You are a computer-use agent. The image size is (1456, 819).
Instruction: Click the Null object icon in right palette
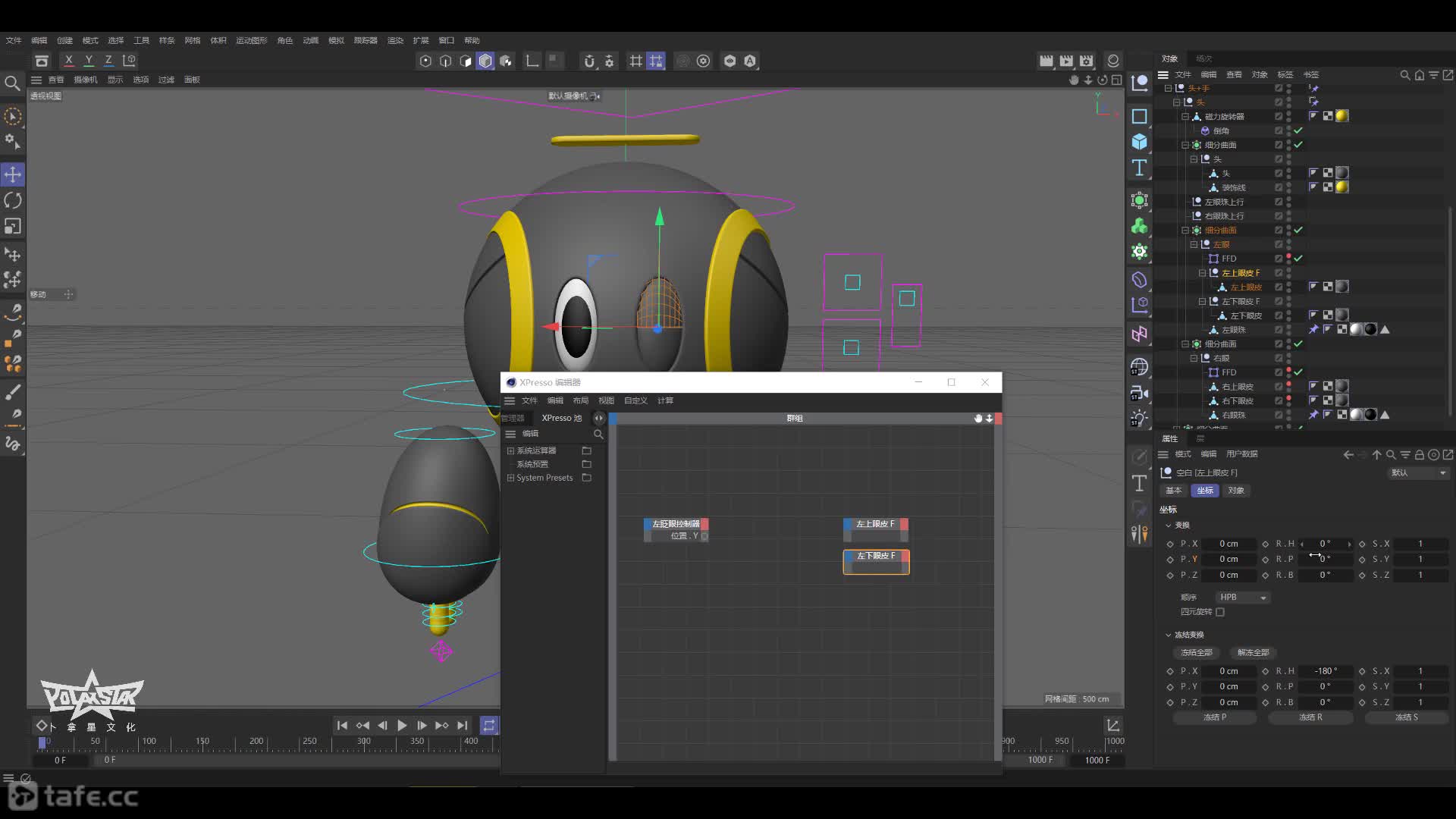(1139, 83)
